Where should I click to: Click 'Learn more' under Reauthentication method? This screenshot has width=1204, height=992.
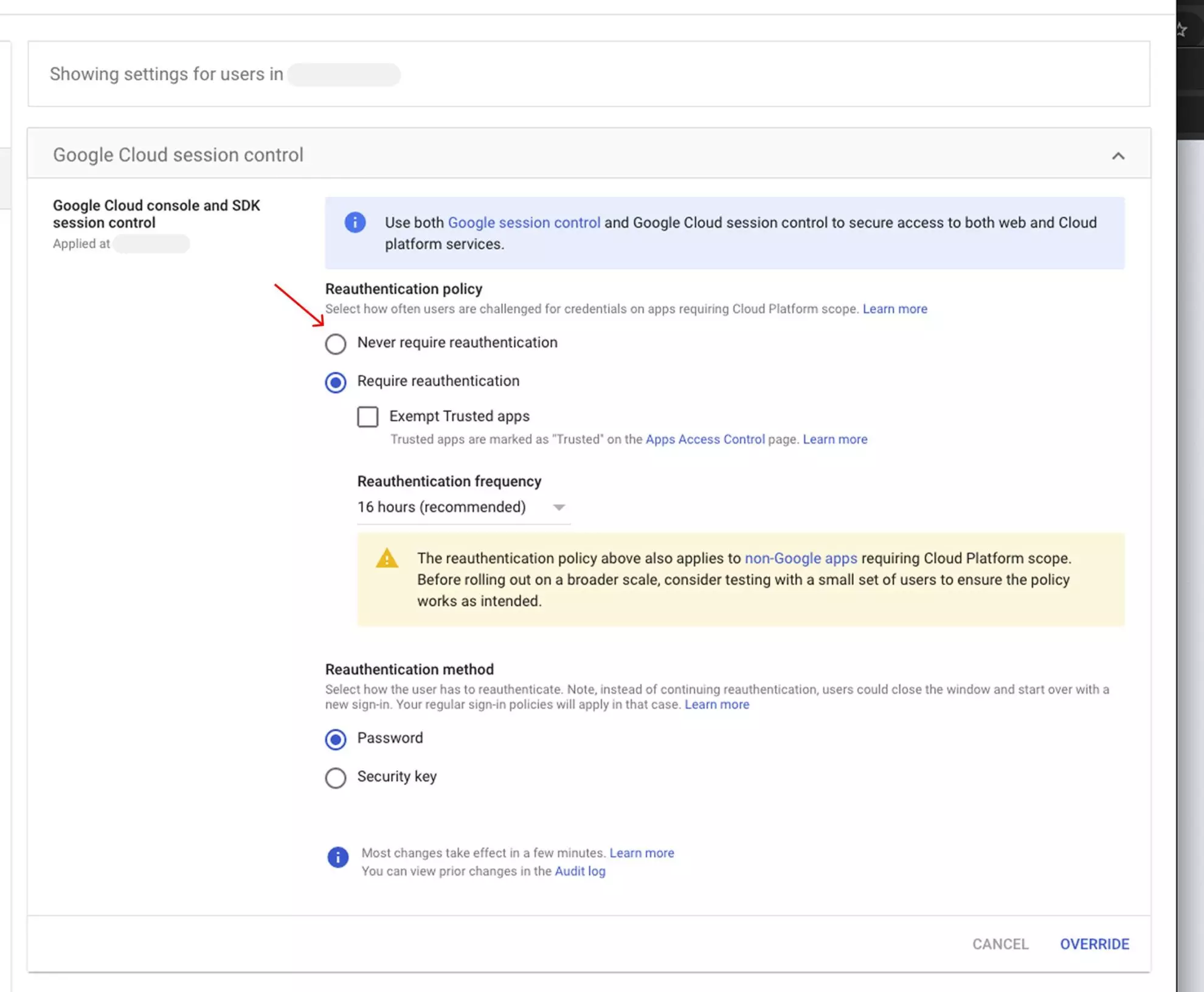pyautogui.click(x=716, y=704)
